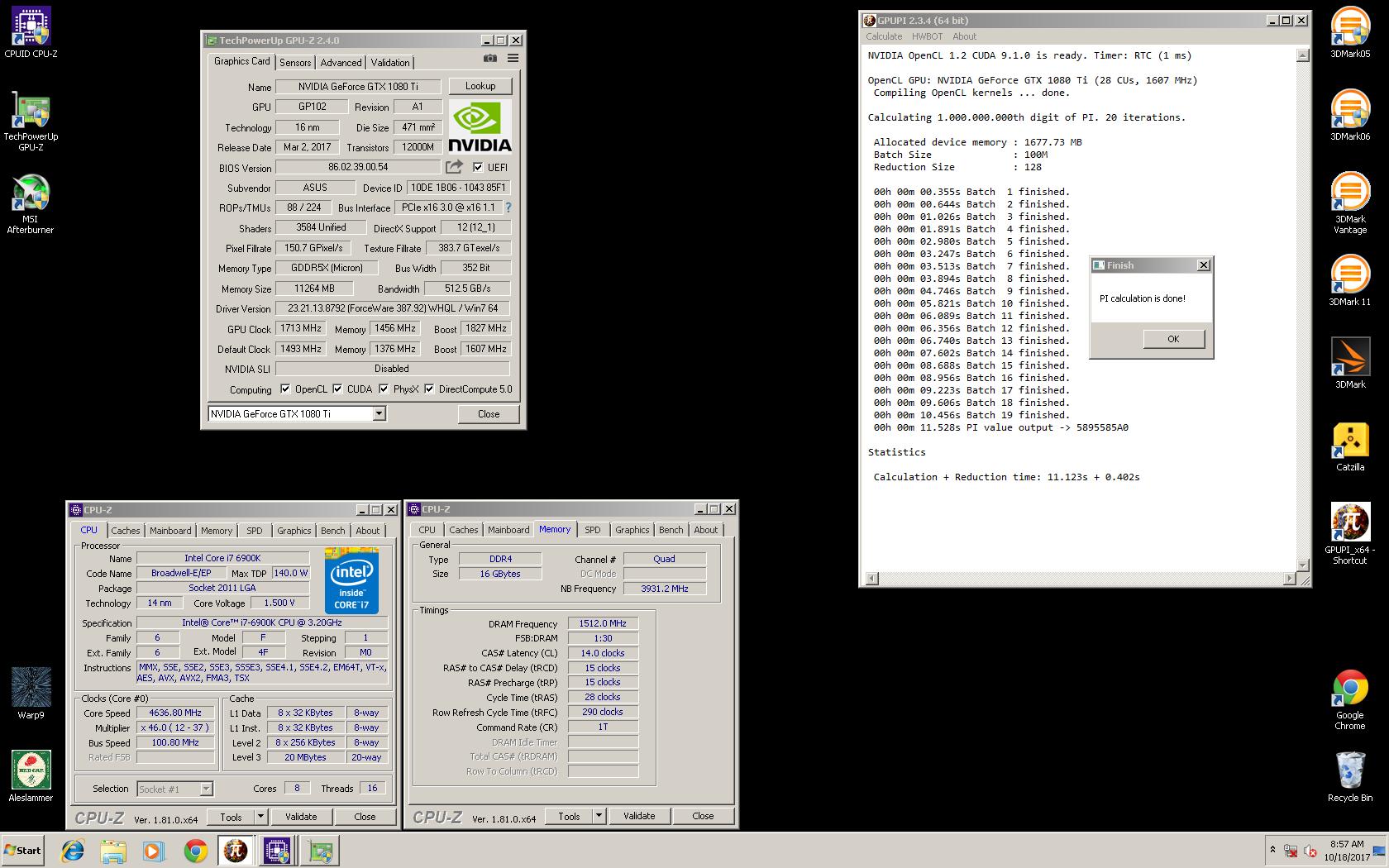Click Lookup button in GPU-Z
Screen dimensions: 1389x868
click(x=480, y=86)
